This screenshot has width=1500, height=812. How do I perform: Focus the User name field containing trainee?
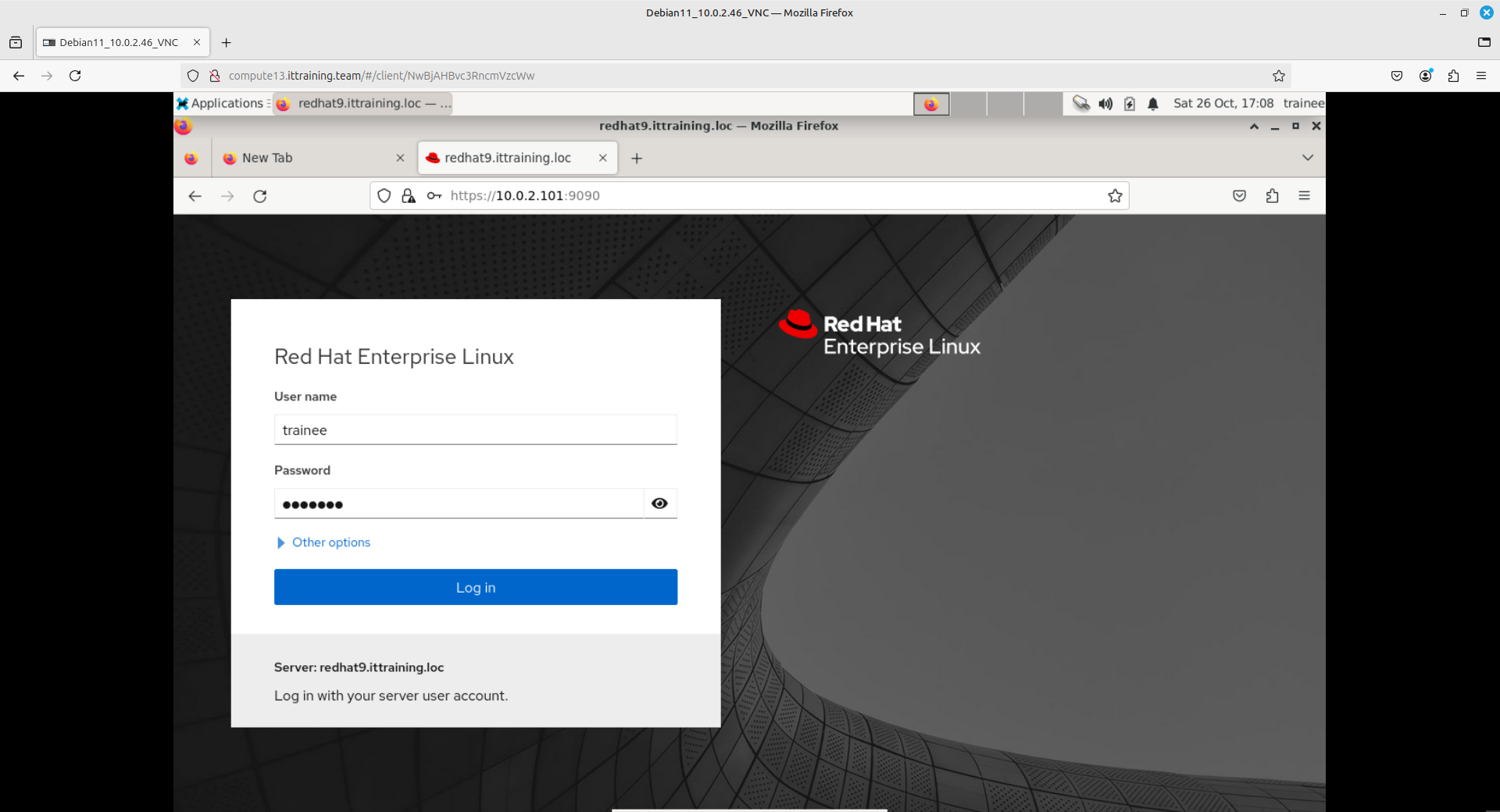coord(475,430)
